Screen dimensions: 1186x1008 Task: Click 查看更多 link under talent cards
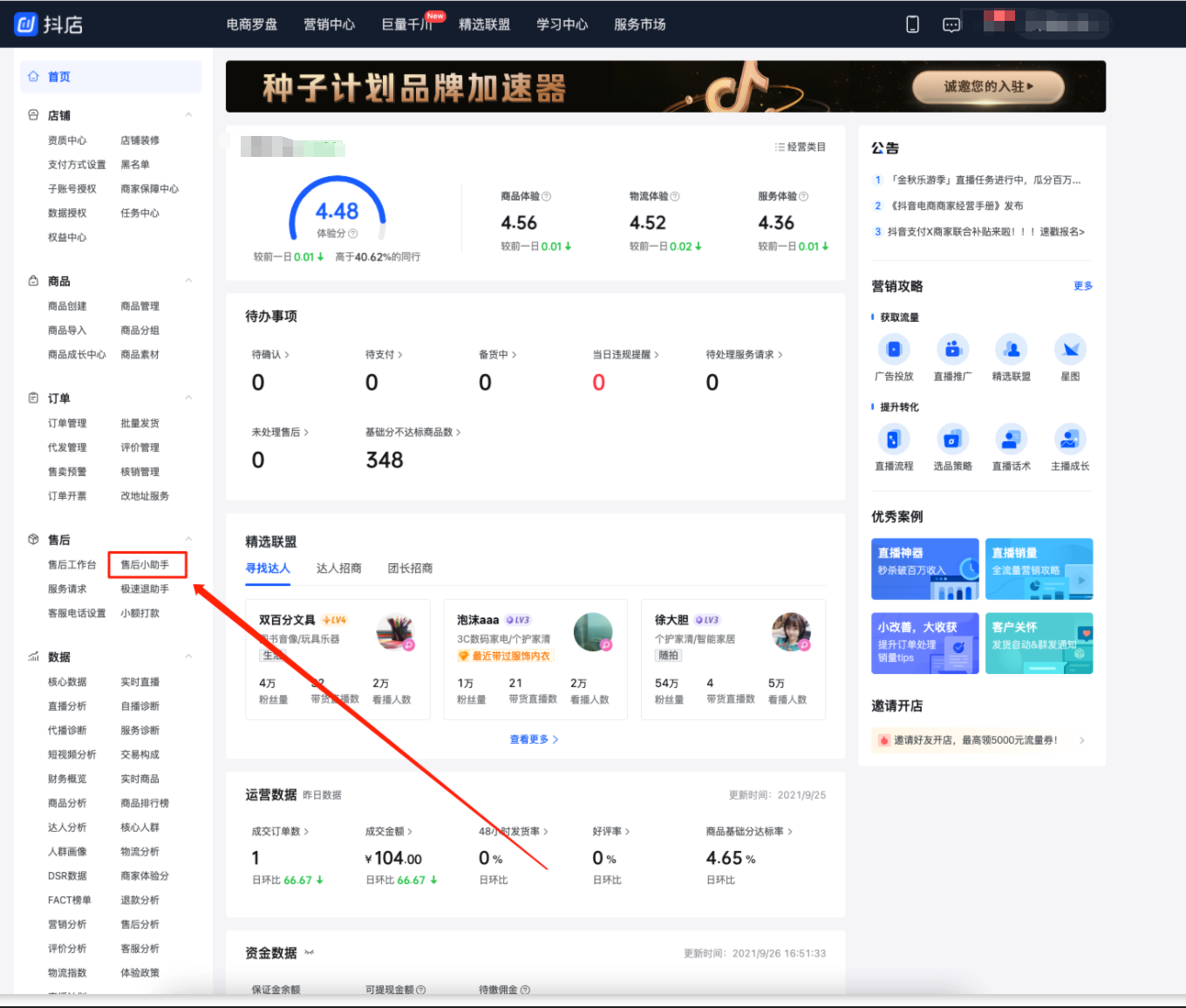pyautogui.click(x=534, y=739)
